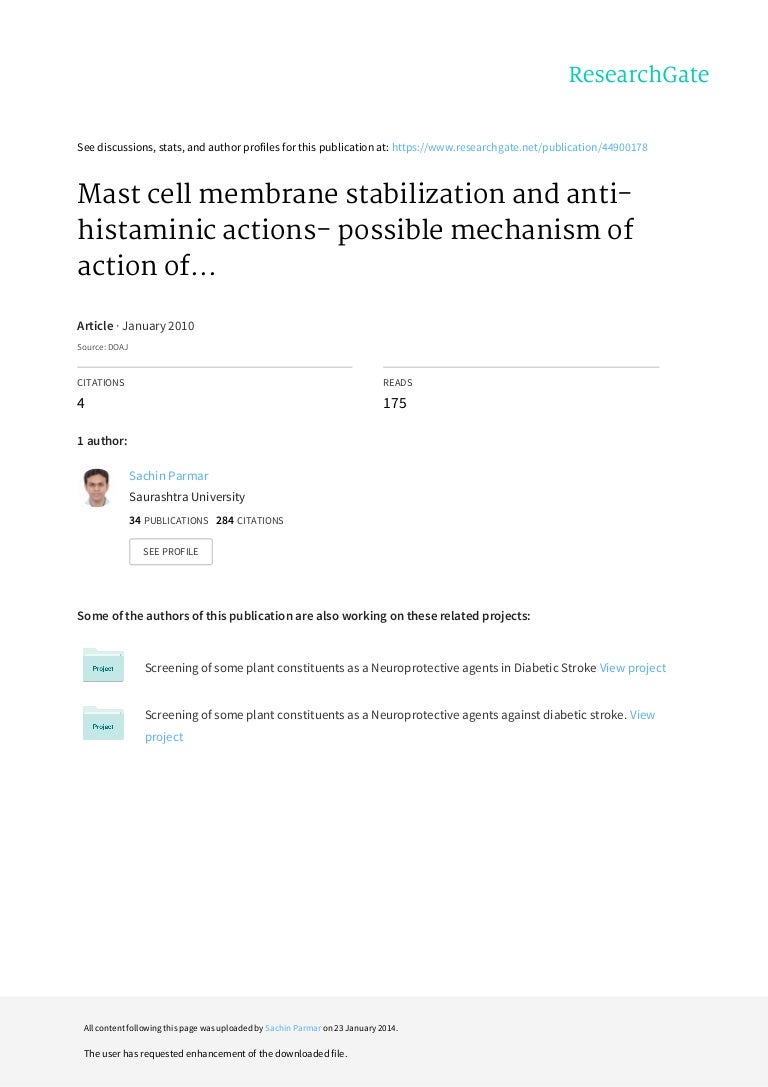Click the SEE PROFILE button

171,552
